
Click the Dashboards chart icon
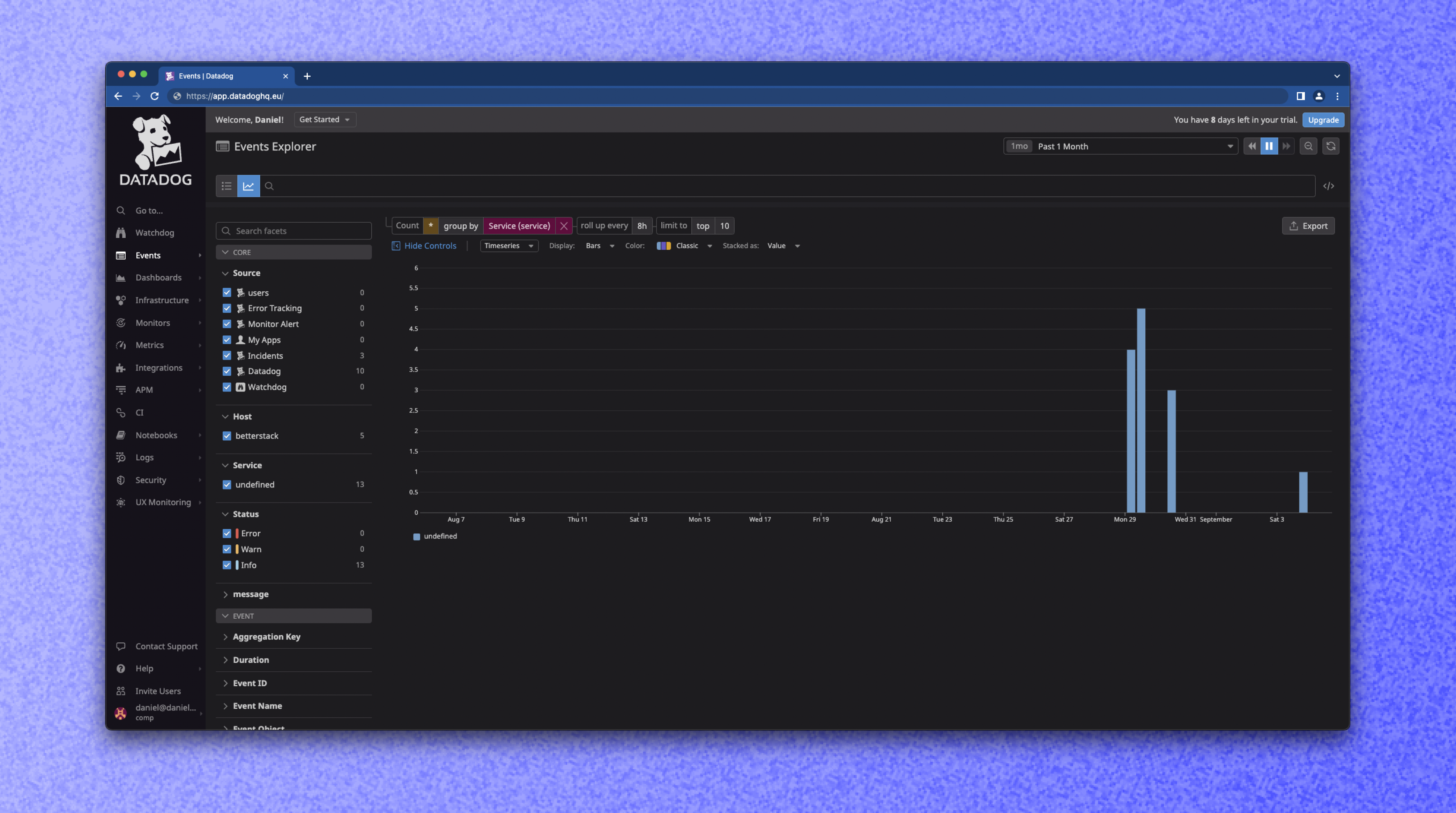pos(121,277)
